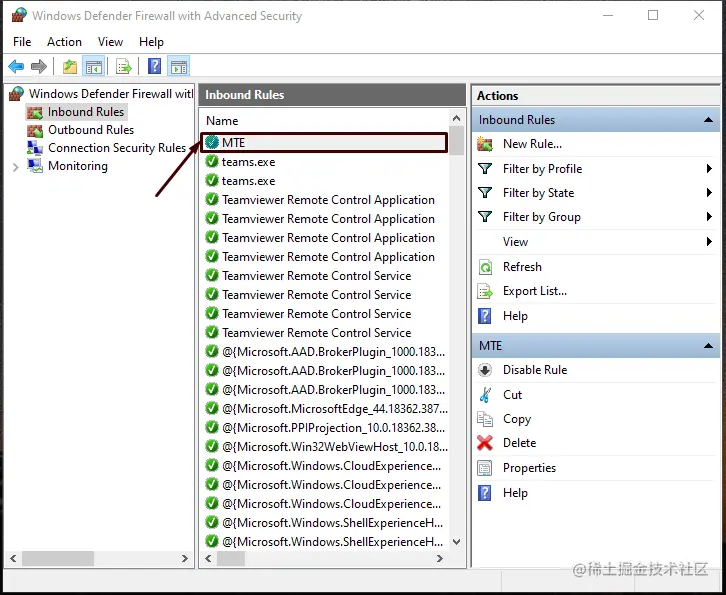
Task: Click rules list vertical scrollbar down arrow
Action: (x=457, y=542)
